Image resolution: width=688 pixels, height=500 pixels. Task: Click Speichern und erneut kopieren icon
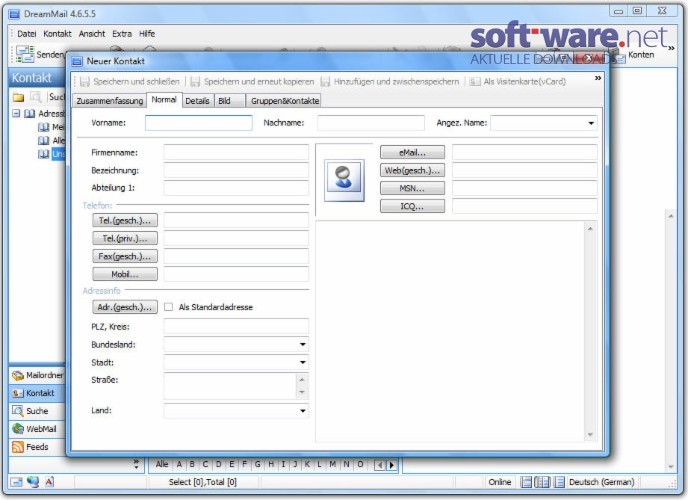coord(195,82)
